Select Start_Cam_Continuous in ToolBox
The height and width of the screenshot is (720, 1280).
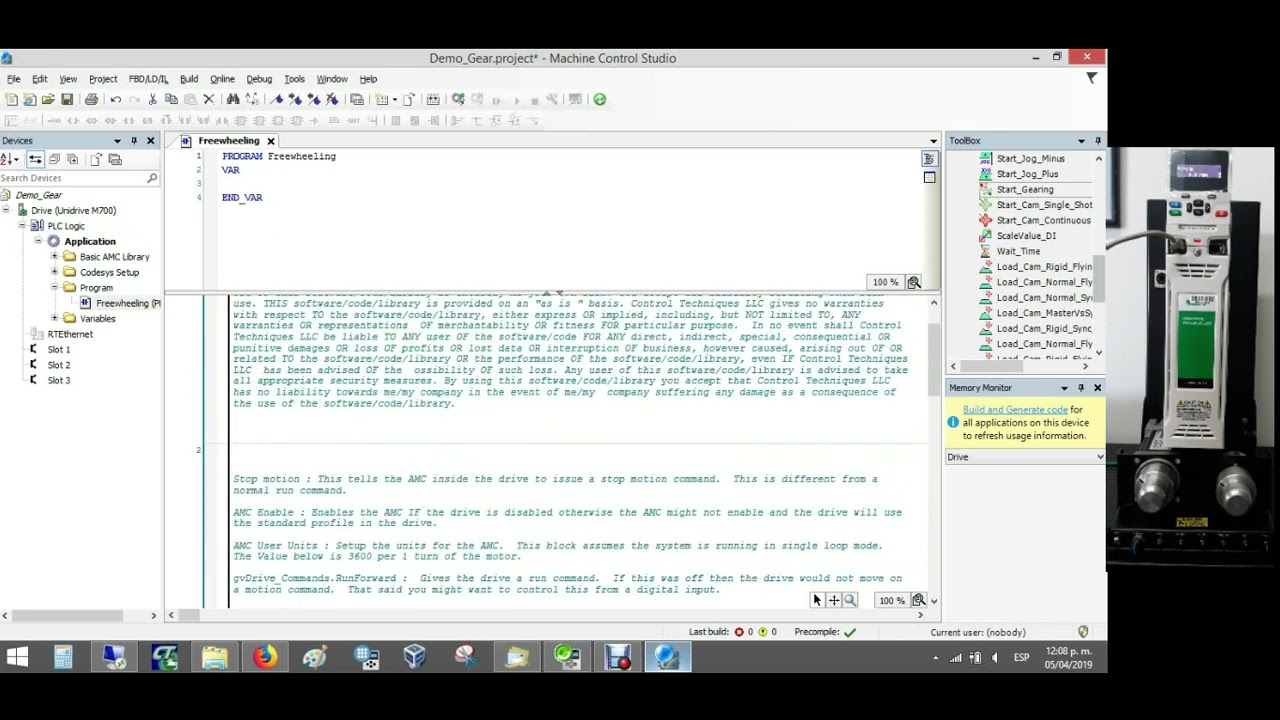point(1043,220)
